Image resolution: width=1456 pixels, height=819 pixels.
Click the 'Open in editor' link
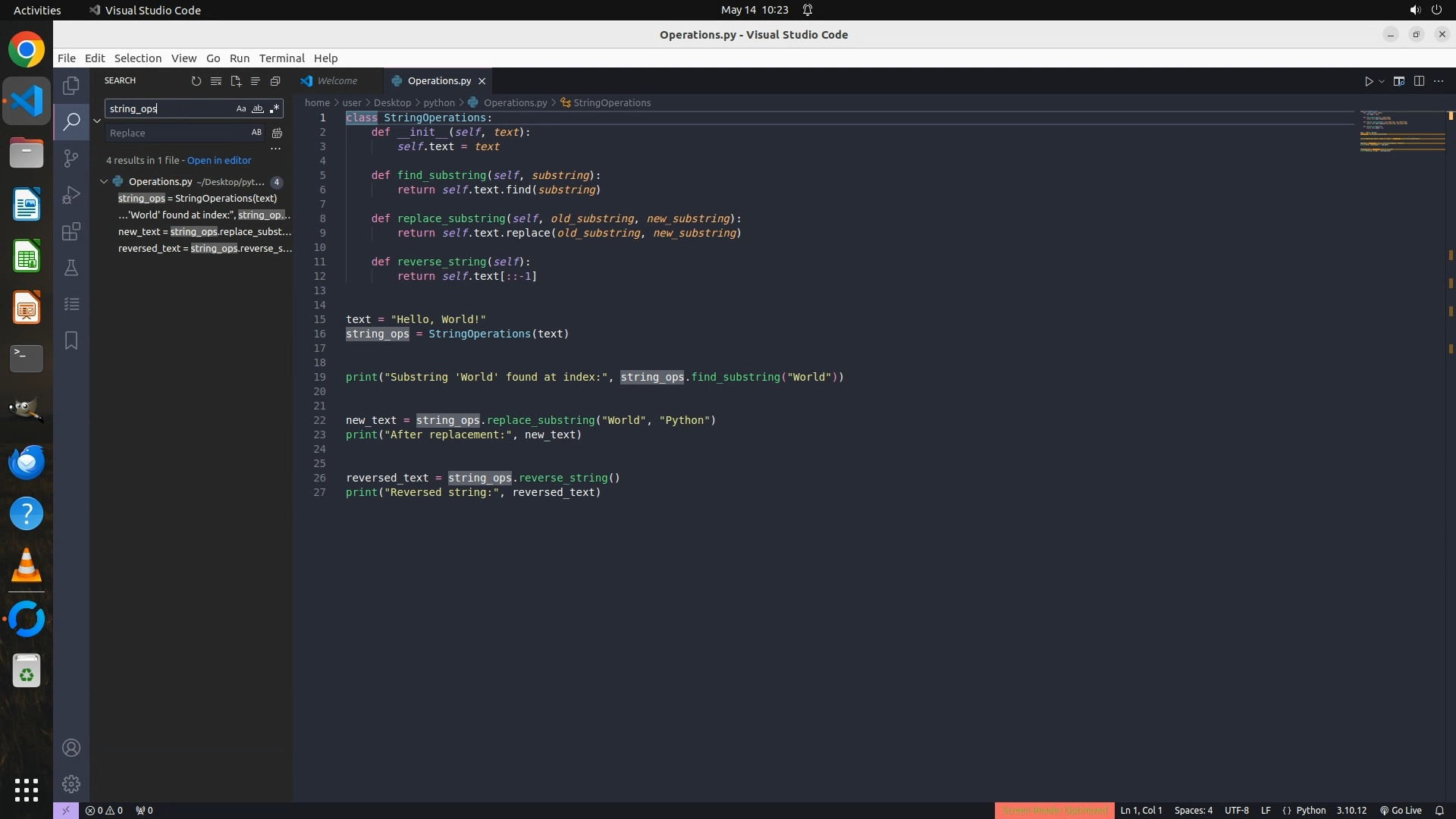click(x=218, y=161)
